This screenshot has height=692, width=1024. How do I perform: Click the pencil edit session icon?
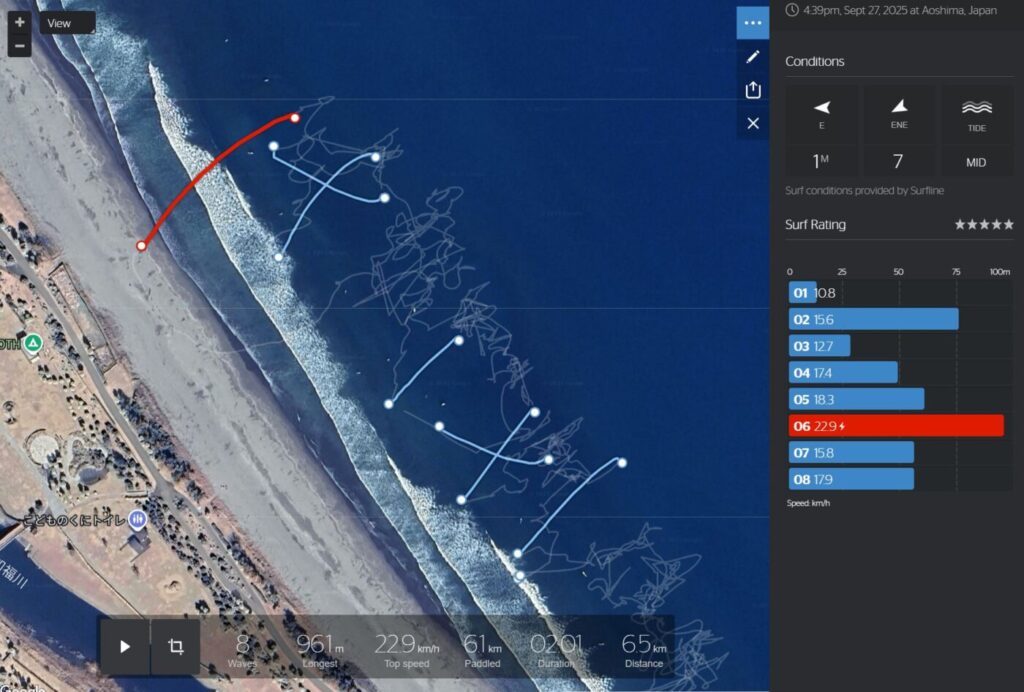point(753,57)
